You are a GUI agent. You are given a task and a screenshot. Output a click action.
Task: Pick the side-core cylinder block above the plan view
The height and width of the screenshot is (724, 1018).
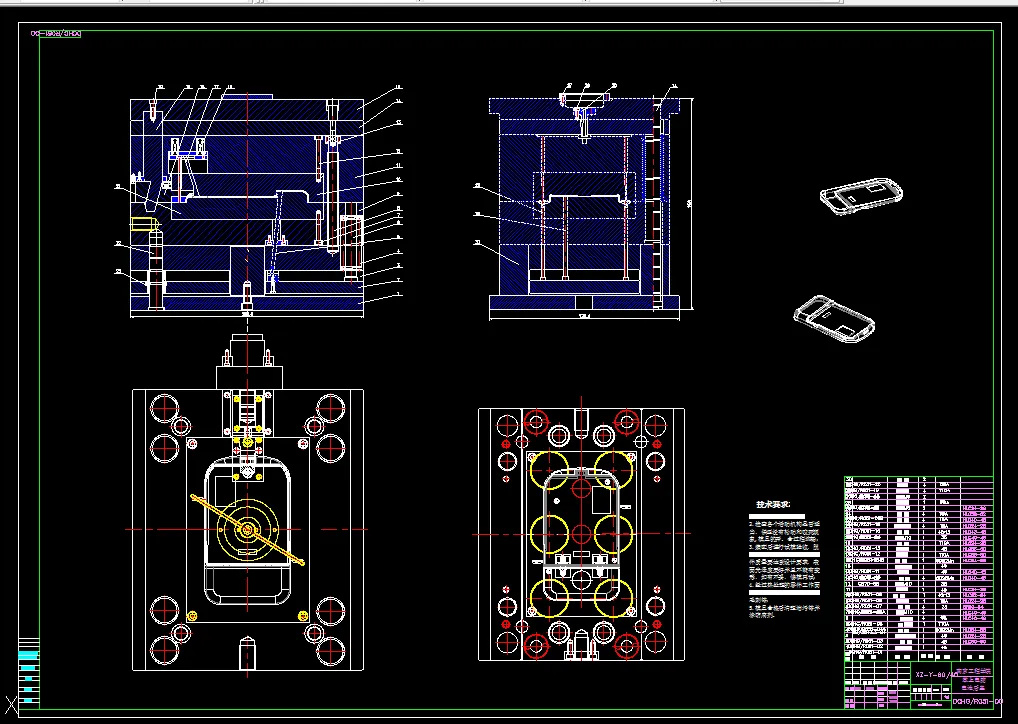tap(249, 362)
